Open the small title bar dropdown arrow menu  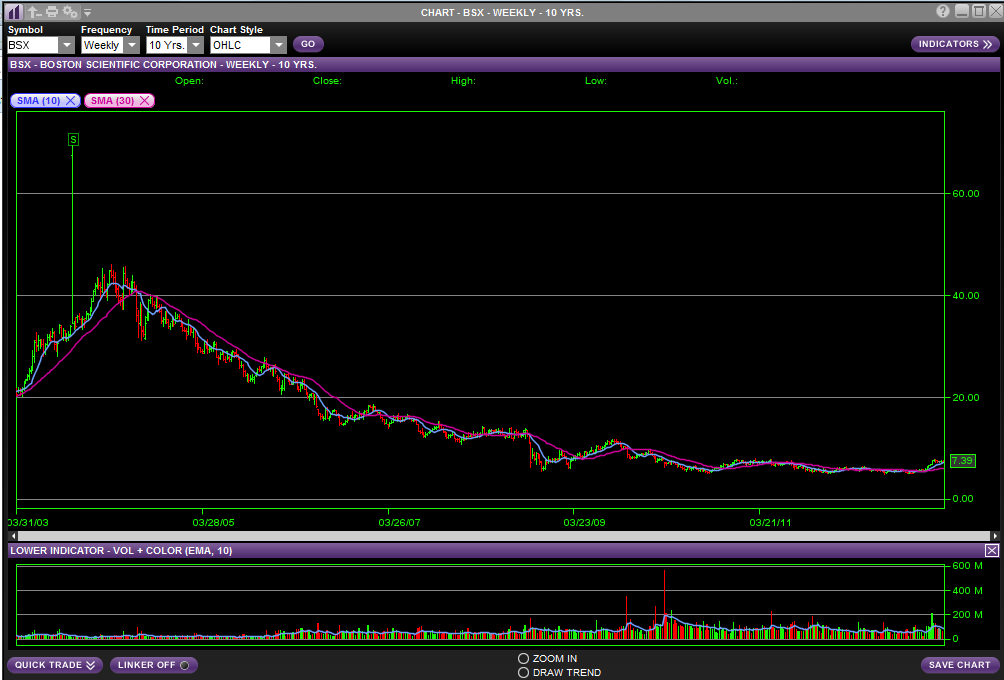click(x=87, y=13)
